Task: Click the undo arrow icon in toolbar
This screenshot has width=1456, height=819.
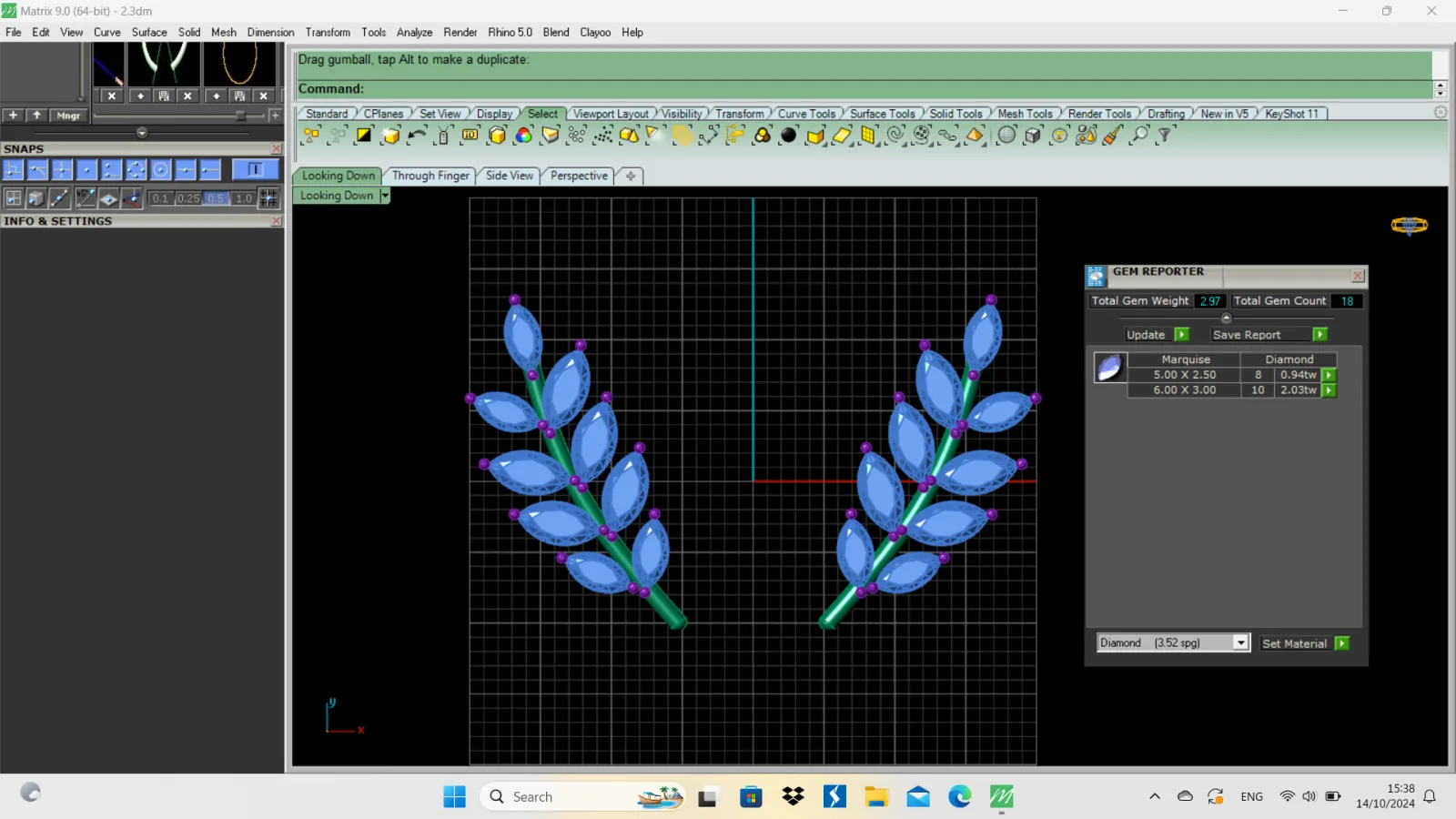Action: click(x=417, y=136)
